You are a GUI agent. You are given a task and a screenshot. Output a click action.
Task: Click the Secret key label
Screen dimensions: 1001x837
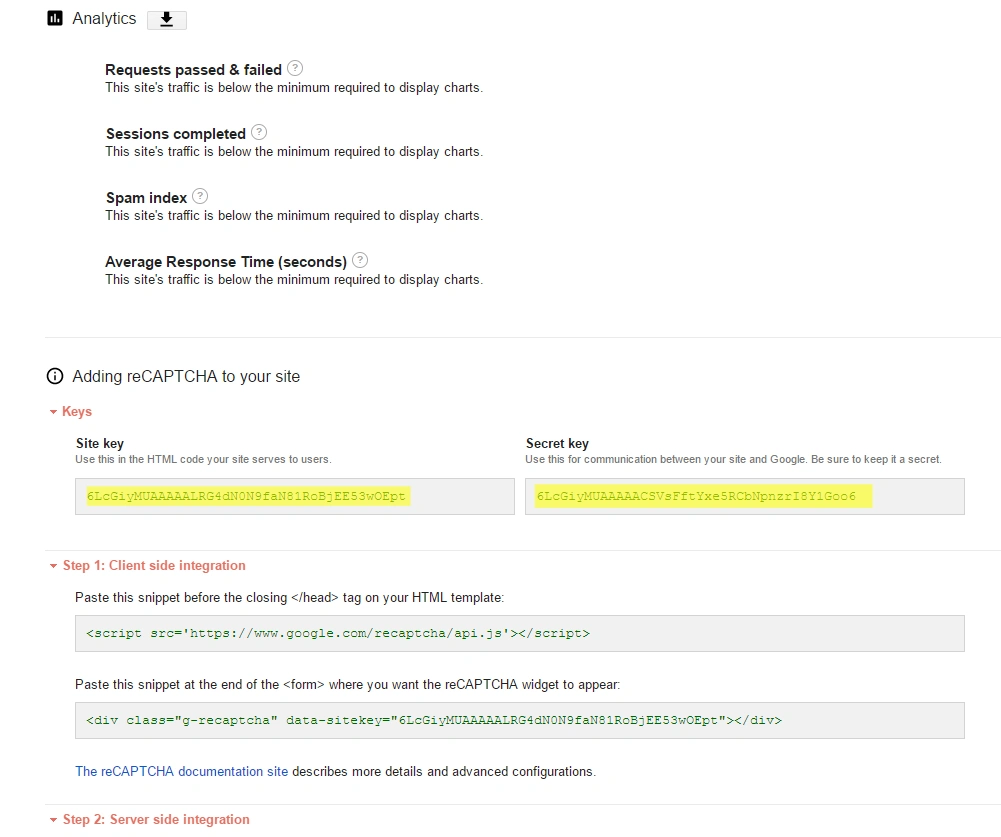point(557,444)
